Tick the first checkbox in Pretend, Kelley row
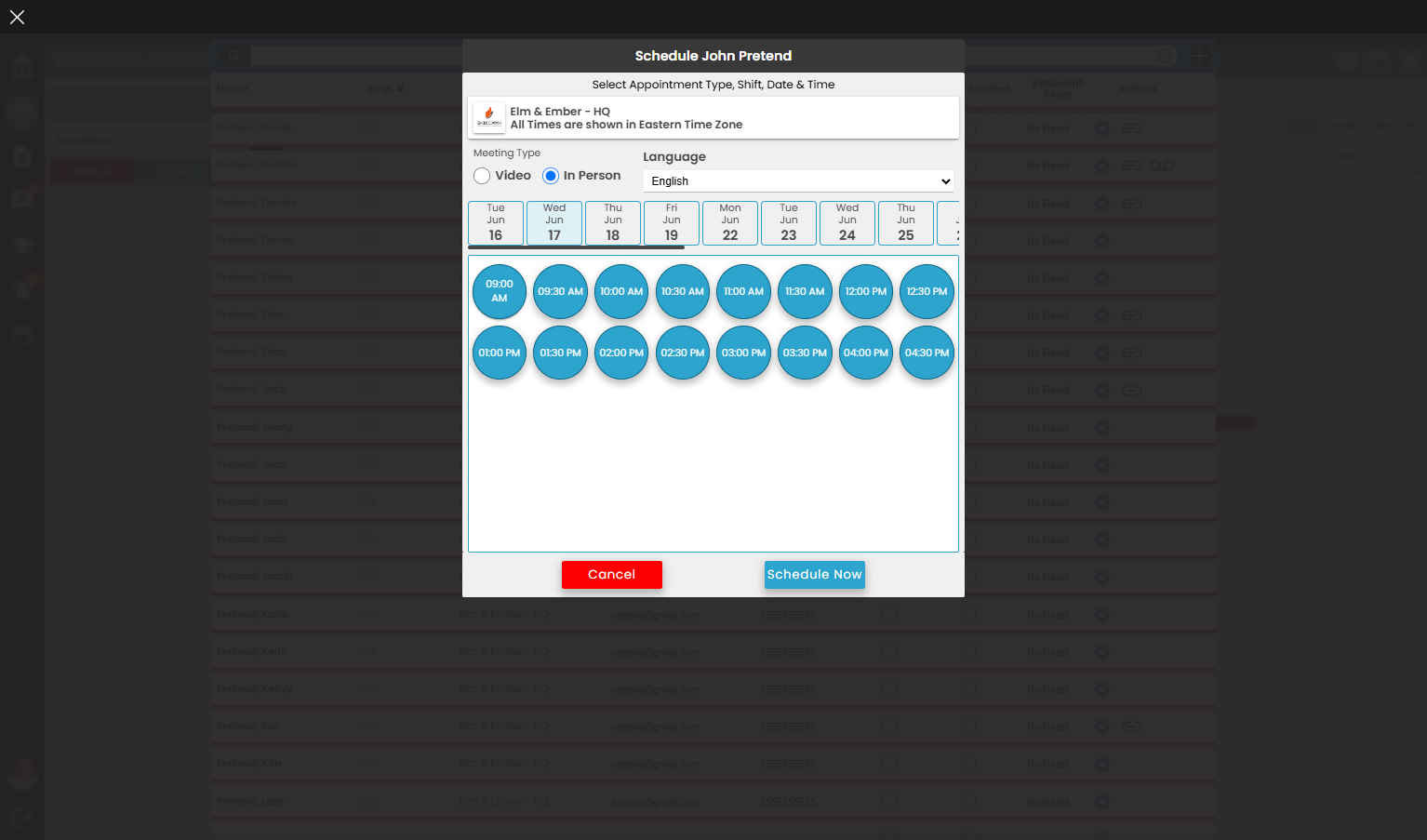Image resolution: width=1427 pixels, height=840 pixels. 889,688
